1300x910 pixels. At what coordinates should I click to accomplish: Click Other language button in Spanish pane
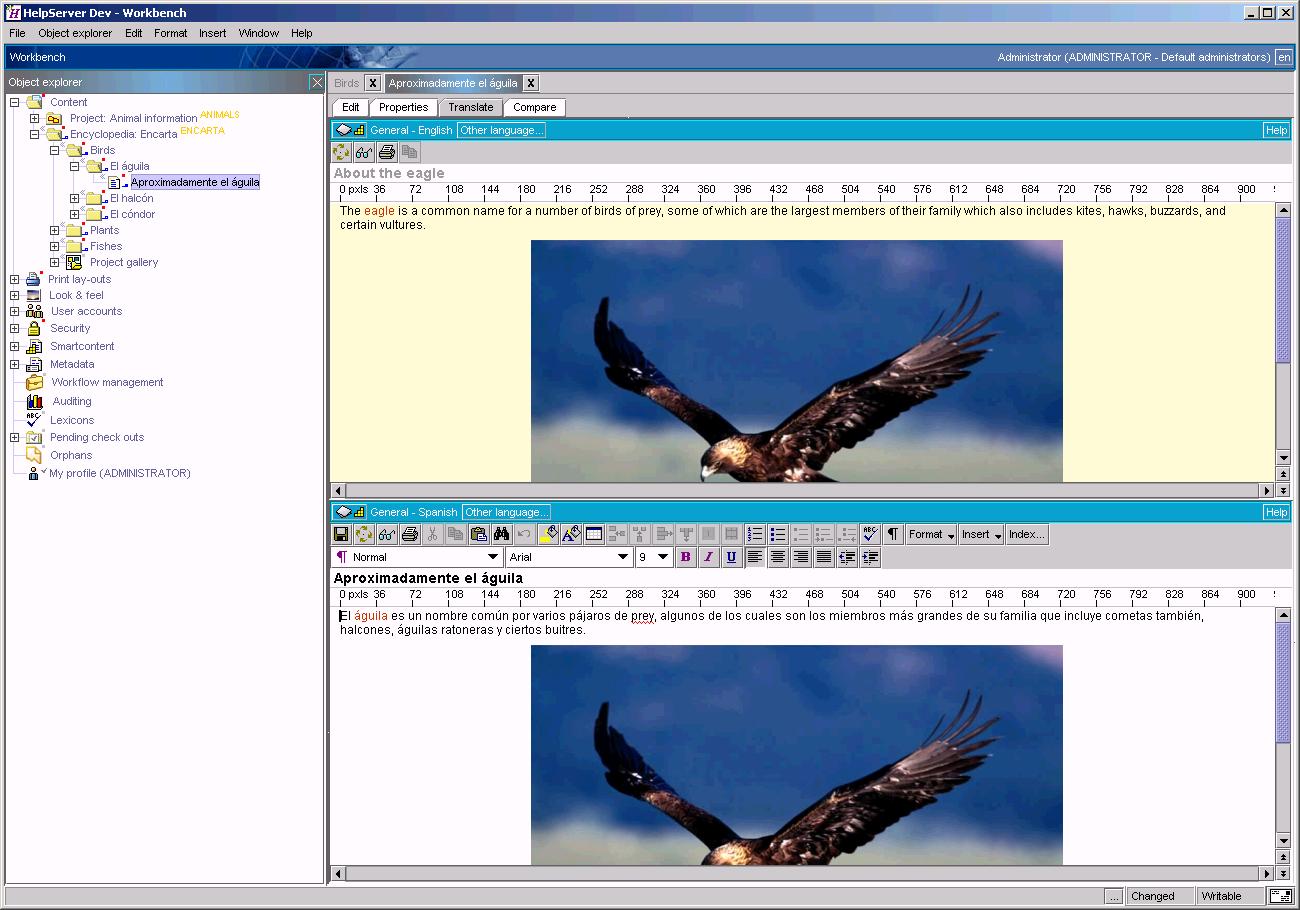click(x=506, y=512)
